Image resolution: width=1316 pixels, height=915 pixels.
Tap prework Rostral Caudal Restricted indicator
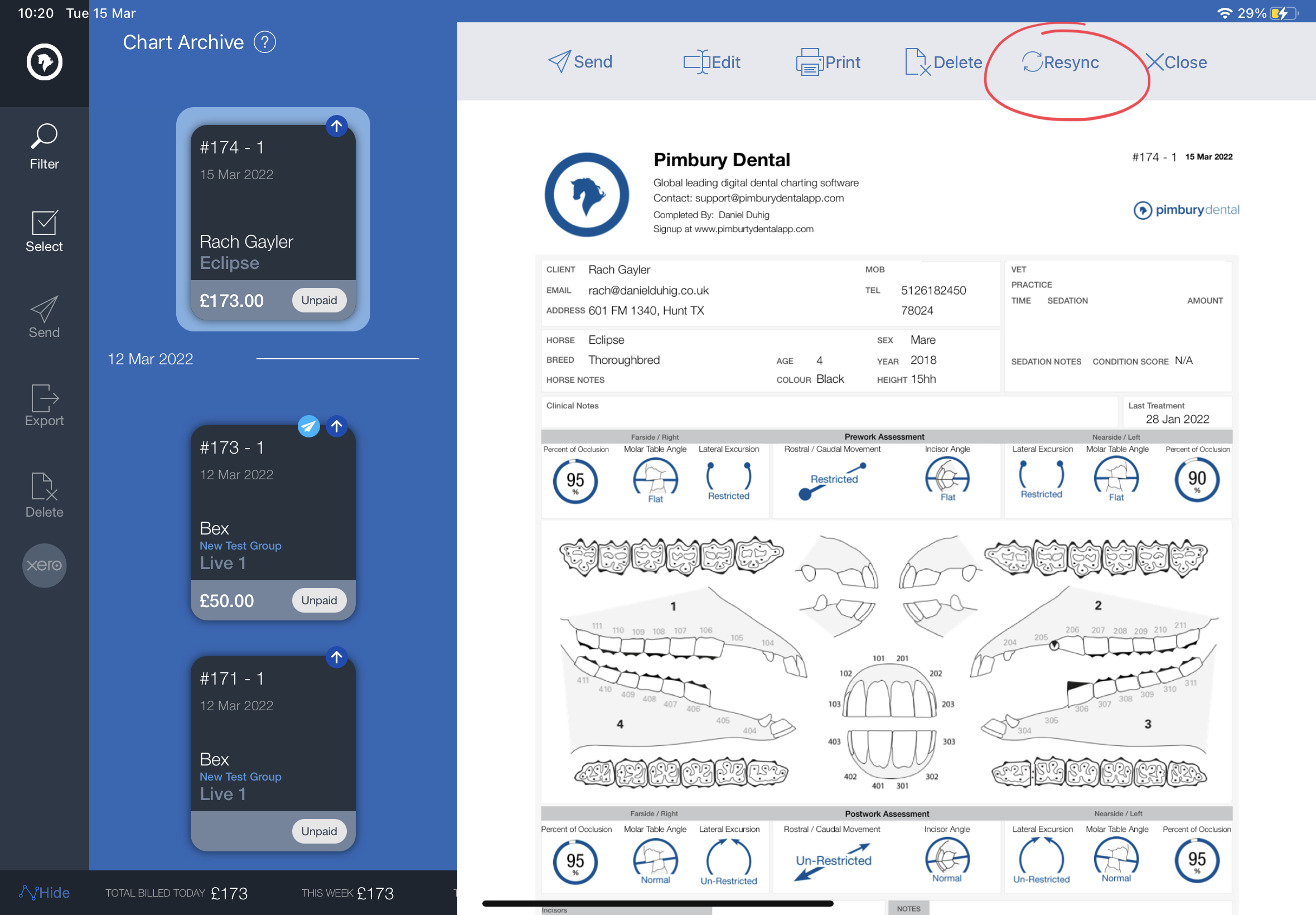(833, 480)
